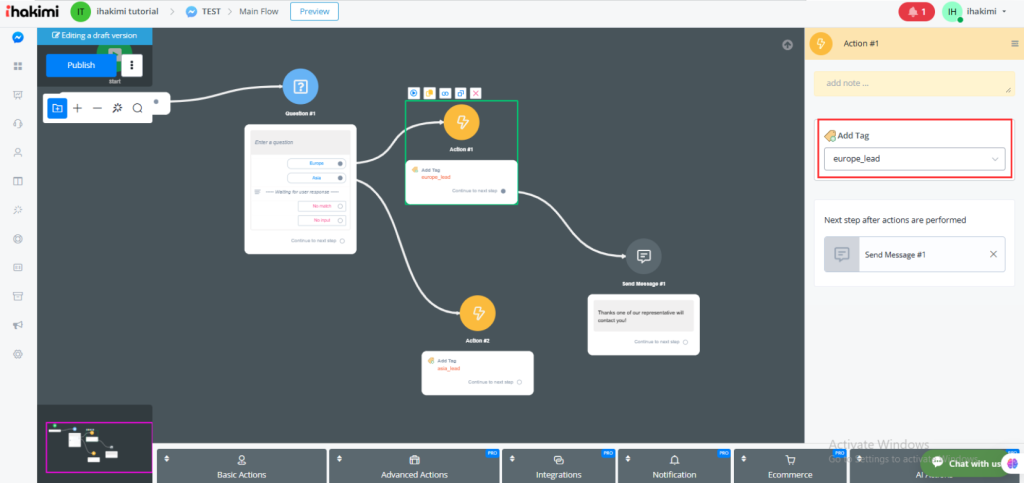Open the three-dot menu beside Publish

pyautogui.click(x=132, y=65)
